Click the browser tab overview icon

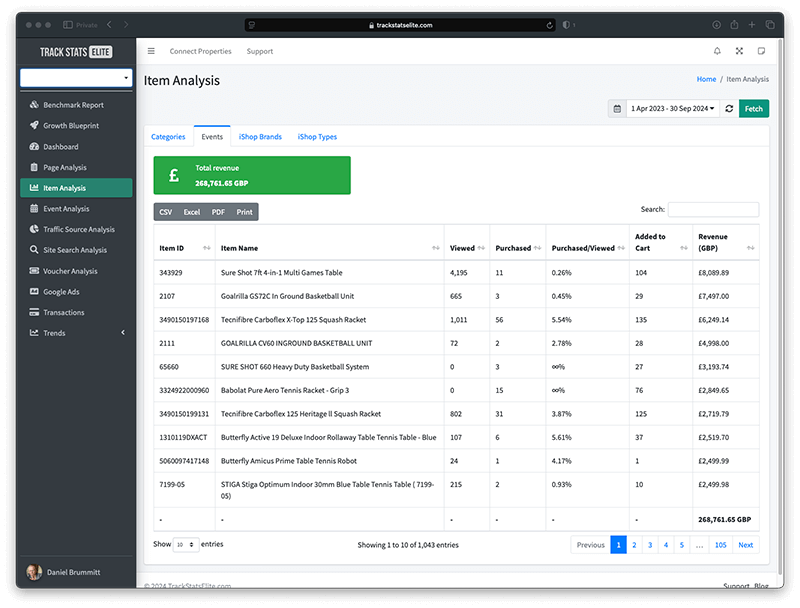click(x=770, y=24)
